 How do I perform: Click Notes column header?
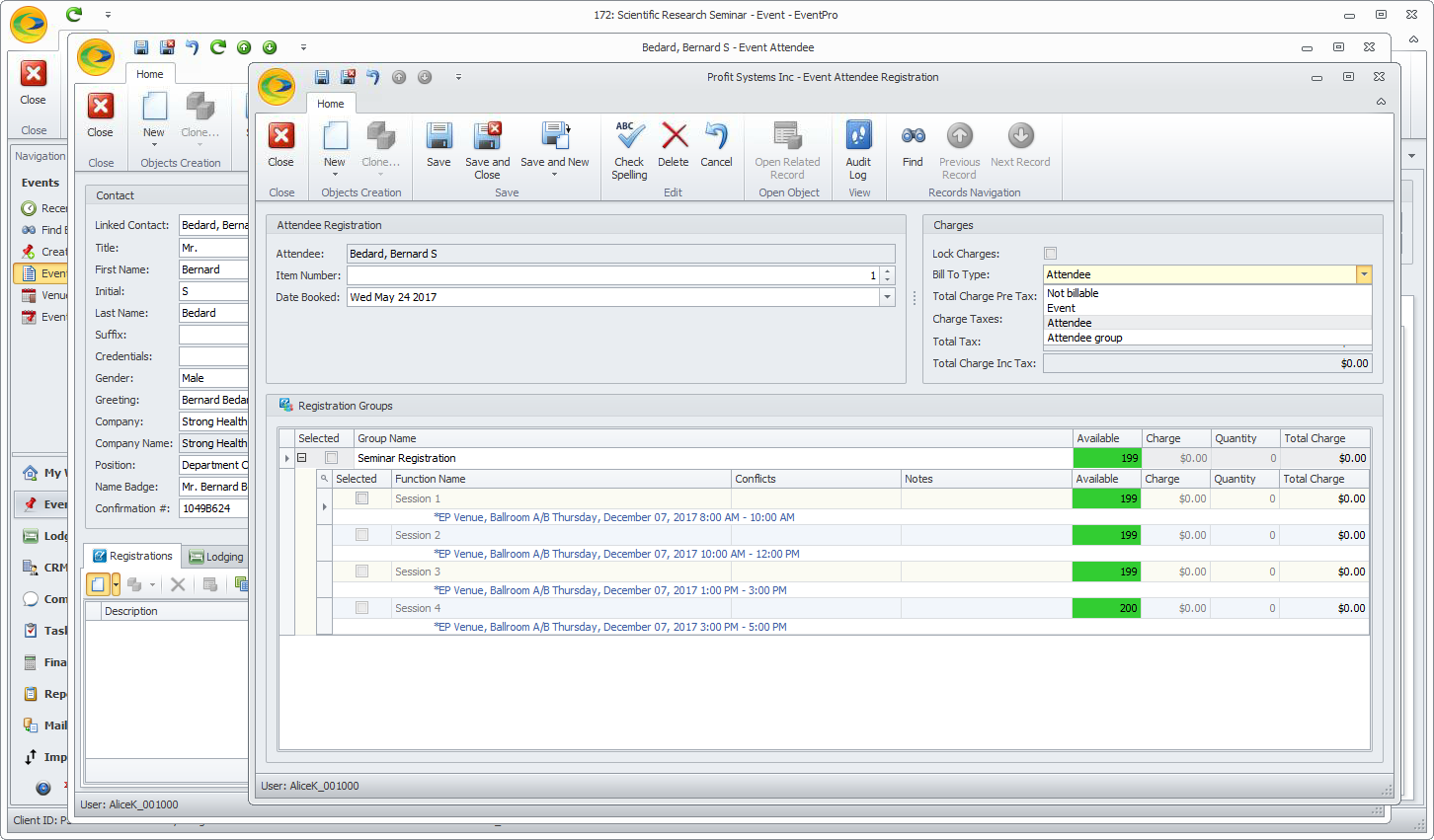click(986, 479)
